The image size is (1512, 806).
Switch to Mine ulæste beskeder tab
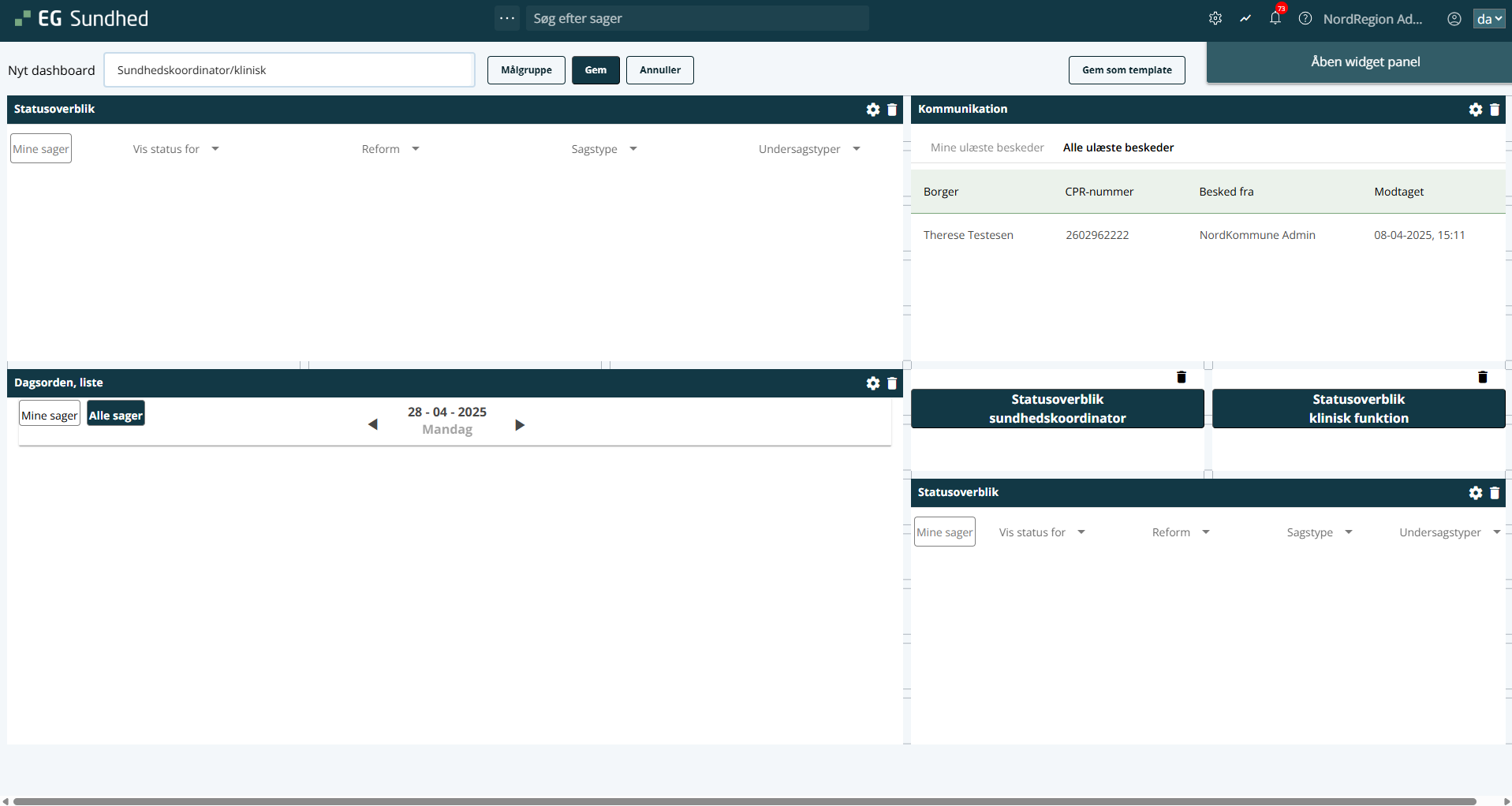[x=987, y=147]
